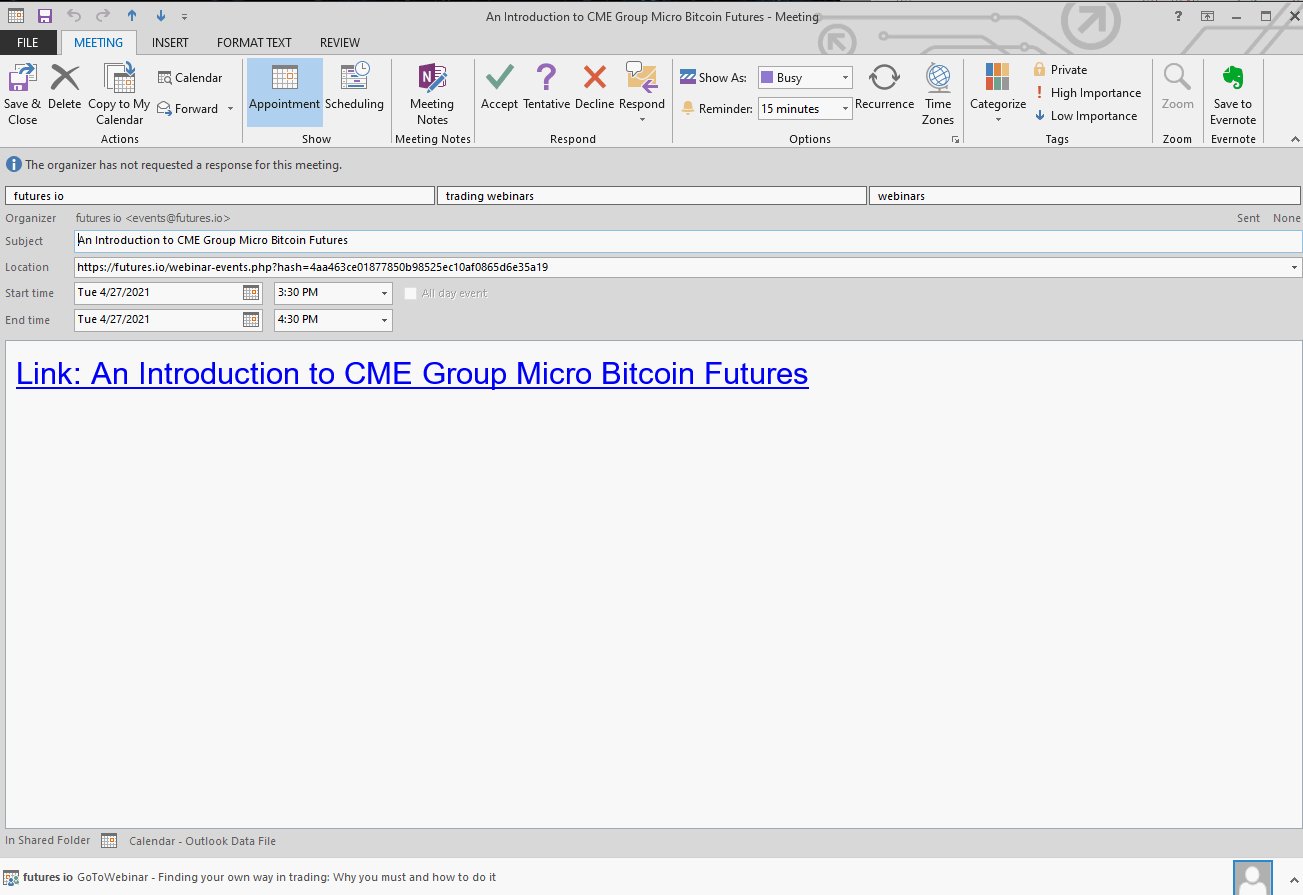Mark the meeting as Private
Image resolution: width=1303 pixels, height=895 pixels.
point(1060,70)
